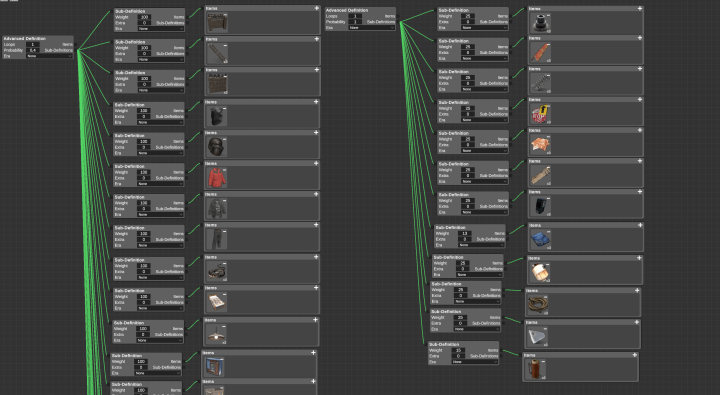The height and width of the screenshot is (395, 720).
Task: Select the metal spring item icon
Action: [540, 83]
